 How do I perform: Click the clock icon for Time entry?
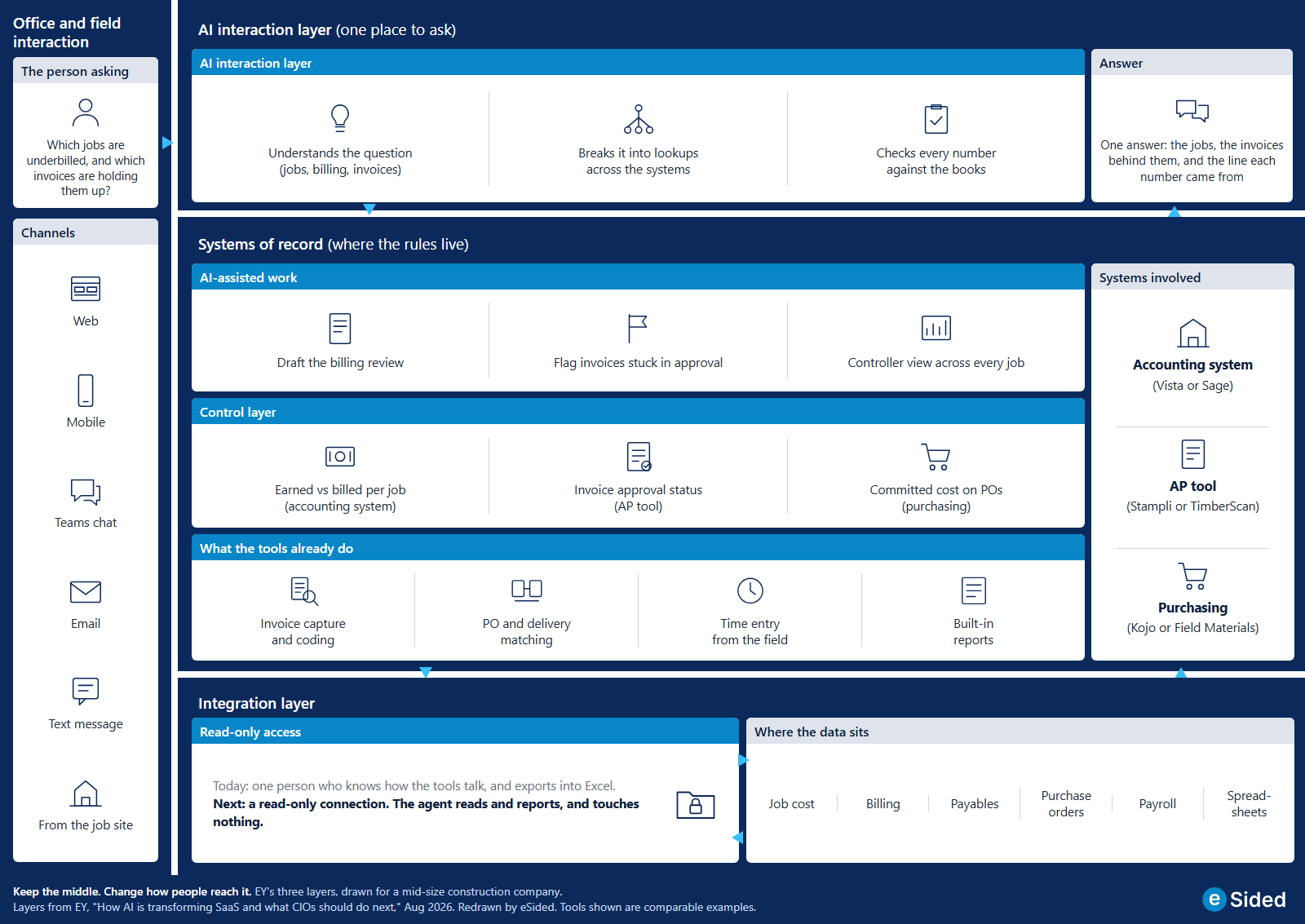point(750,590)
